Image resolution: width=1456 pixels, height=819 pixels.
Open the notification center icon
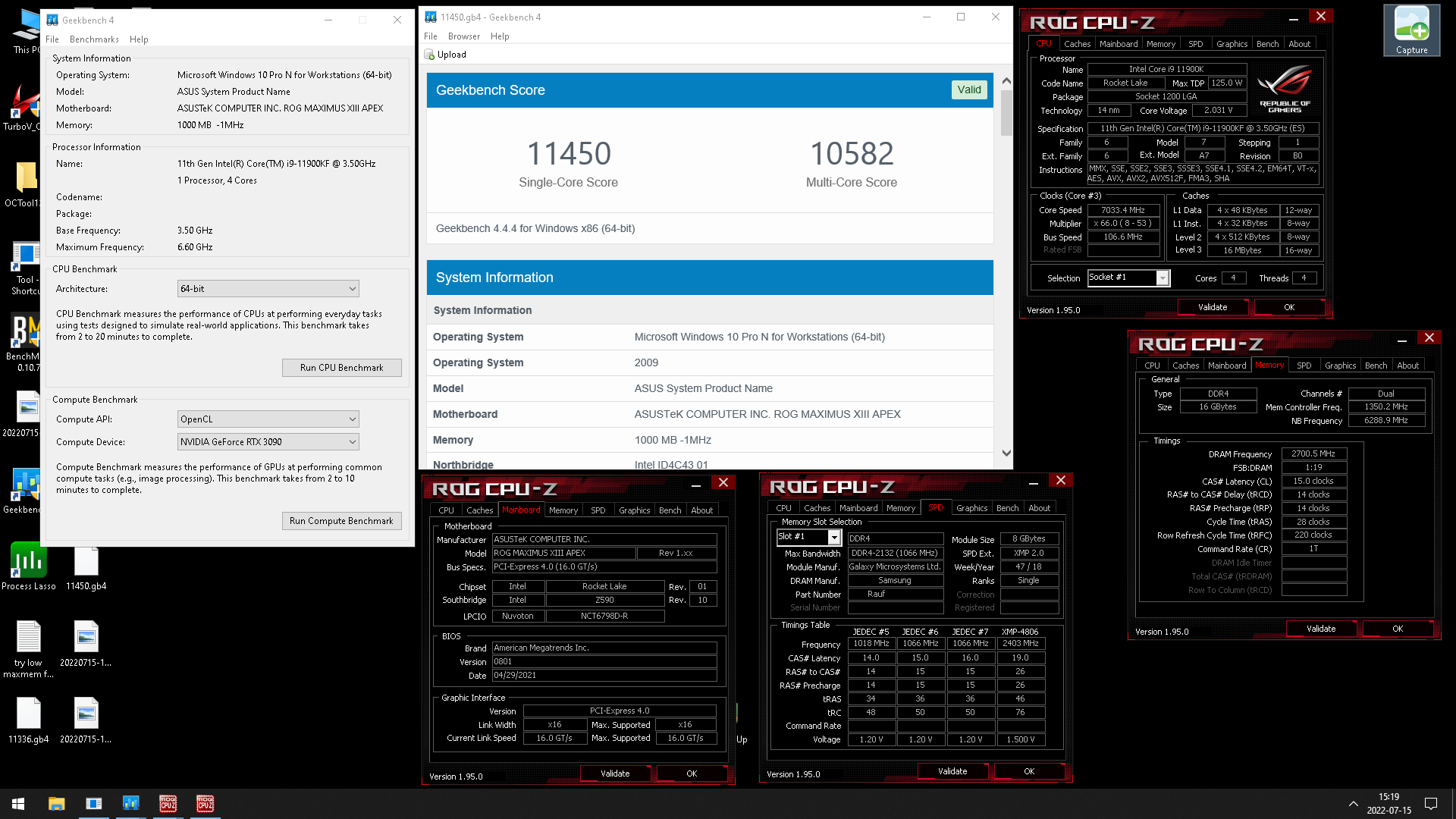[x=1431, y=804]
